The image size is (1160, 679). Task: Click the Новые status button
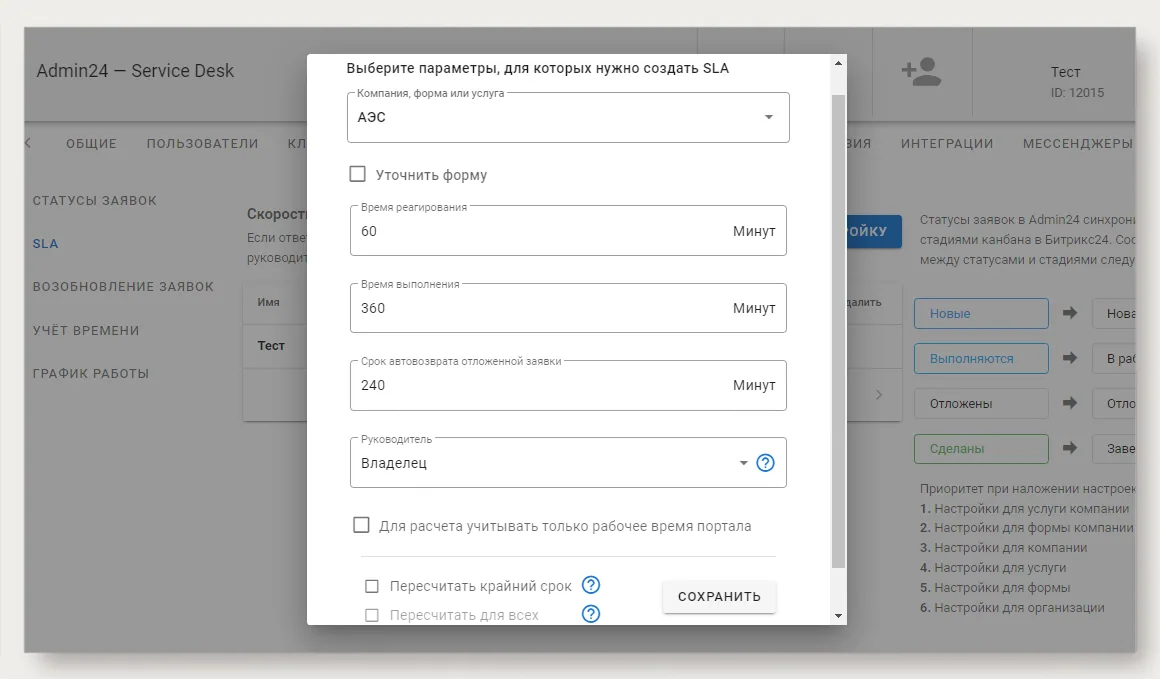[981, 314]
